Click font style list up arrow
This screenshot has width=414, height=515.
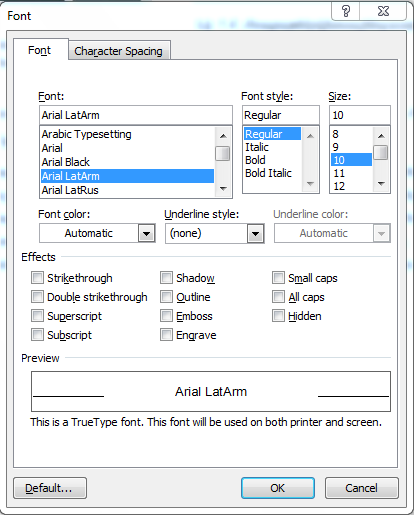(310, 136)
